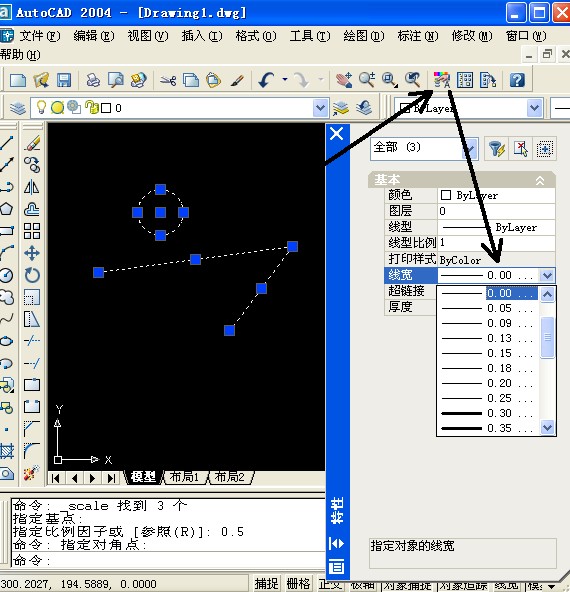
Task: Click the Copy icon
Action: pos(191,80)
